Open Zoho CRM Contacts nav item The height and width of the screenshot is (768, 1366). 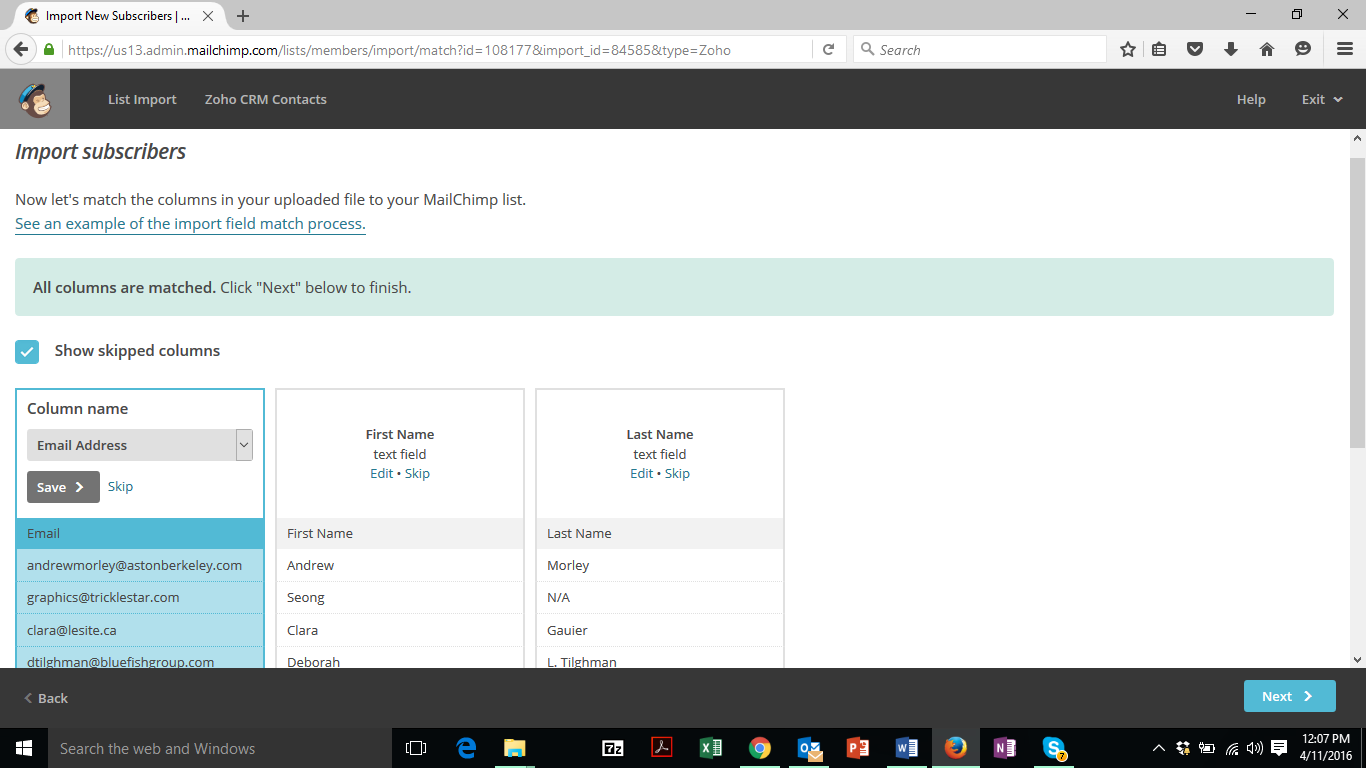tap(265, 99)
